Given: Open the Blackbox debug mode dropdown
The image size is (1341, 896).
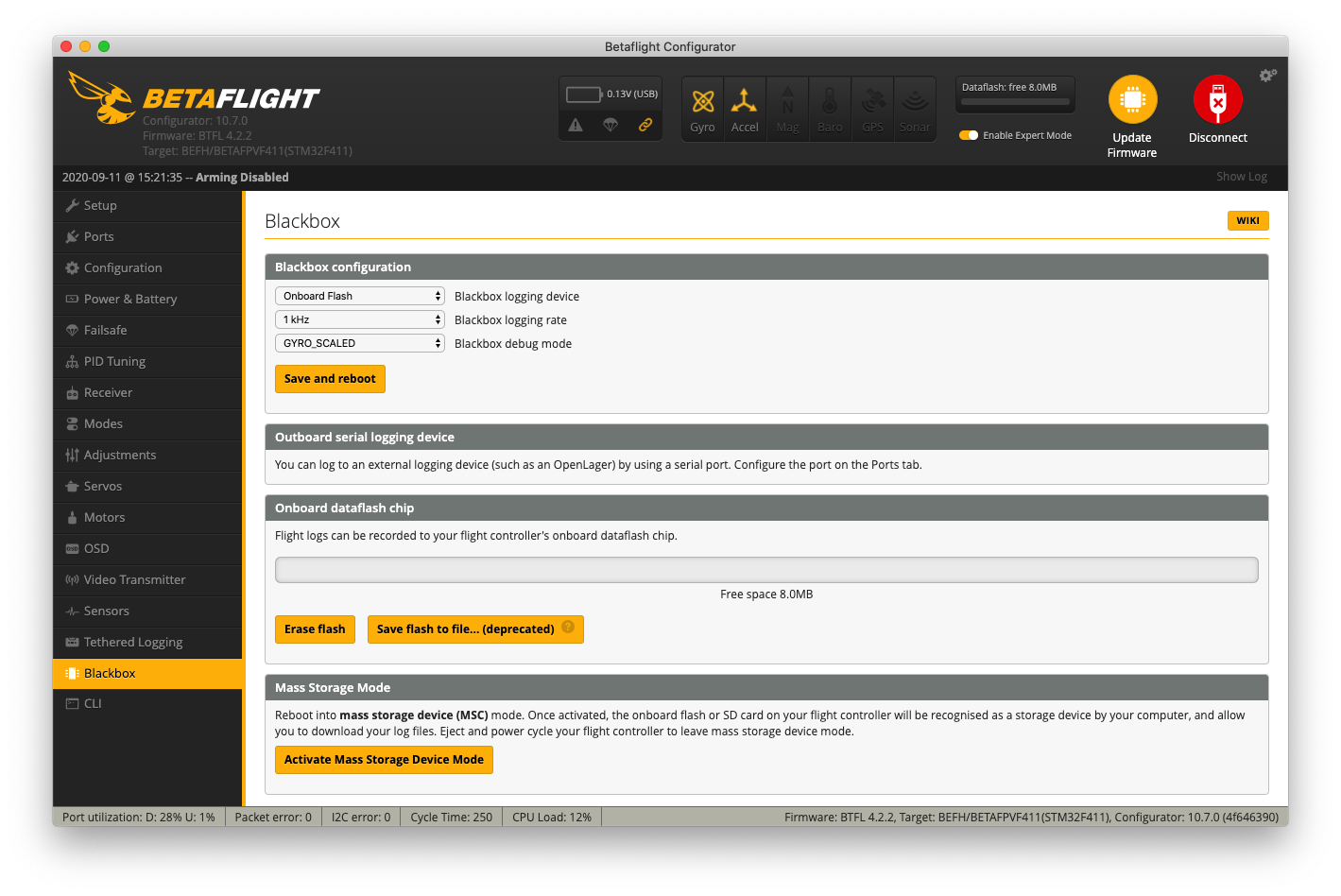Looking at the screenshot, I should point(360,343).
